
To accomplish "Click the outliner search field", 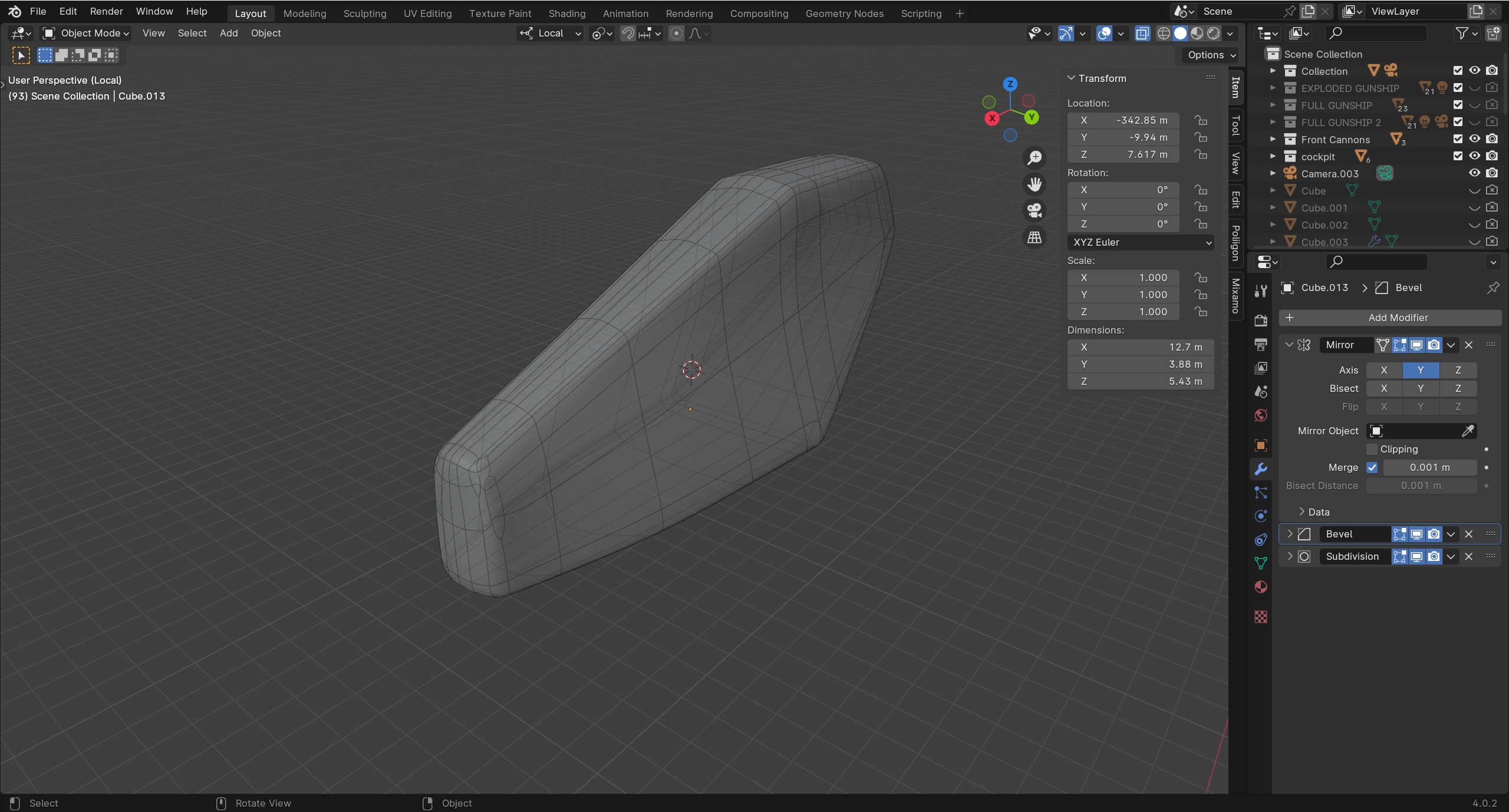I will pos(1376,34).
